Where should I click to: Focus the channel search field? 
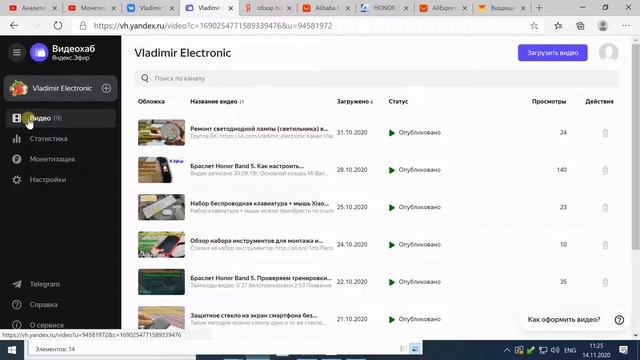(x=376, y=78)
